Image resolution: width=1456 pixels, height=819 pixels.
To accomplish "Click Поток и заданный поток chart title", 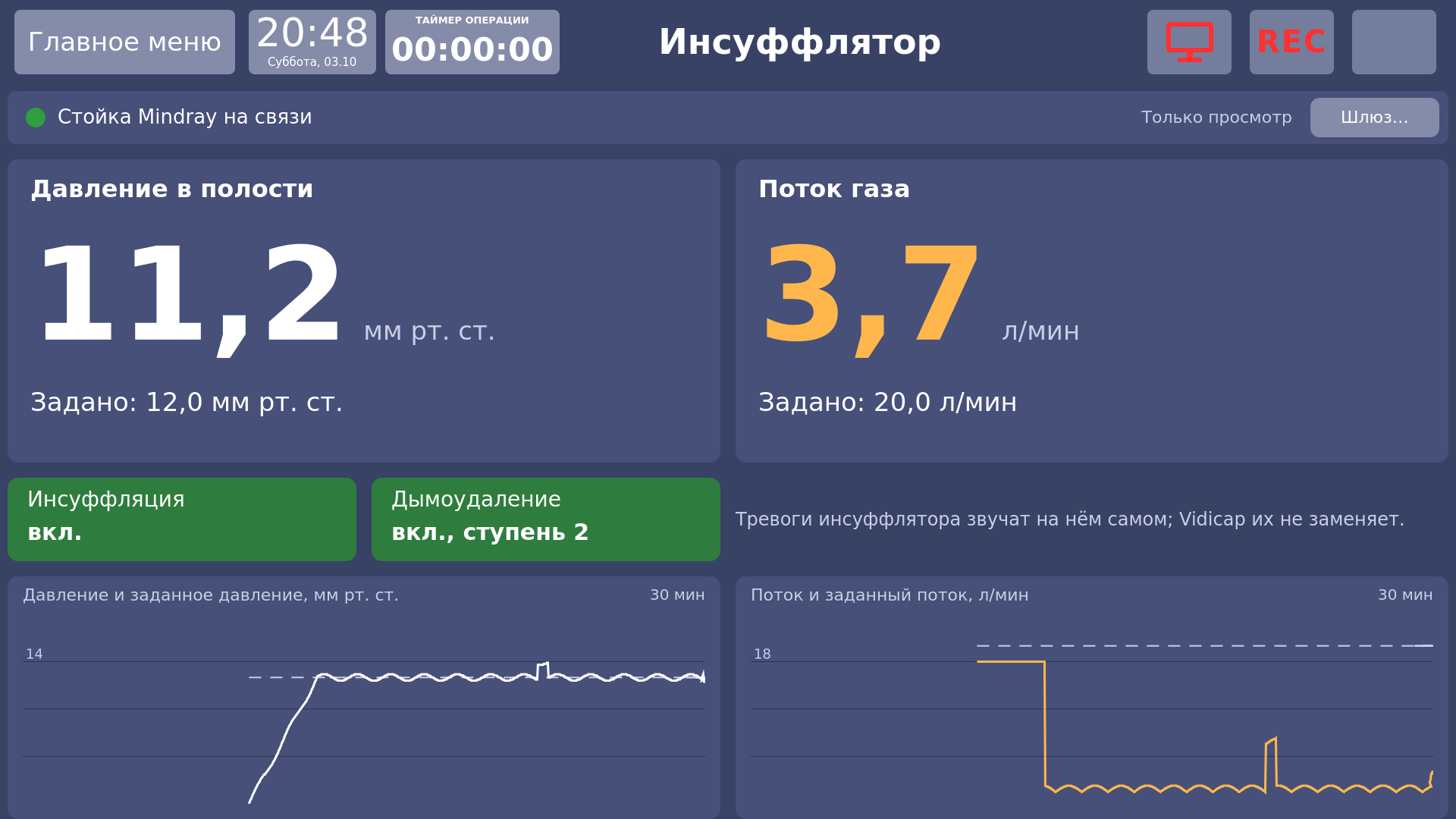I will [x=890, y=595].
